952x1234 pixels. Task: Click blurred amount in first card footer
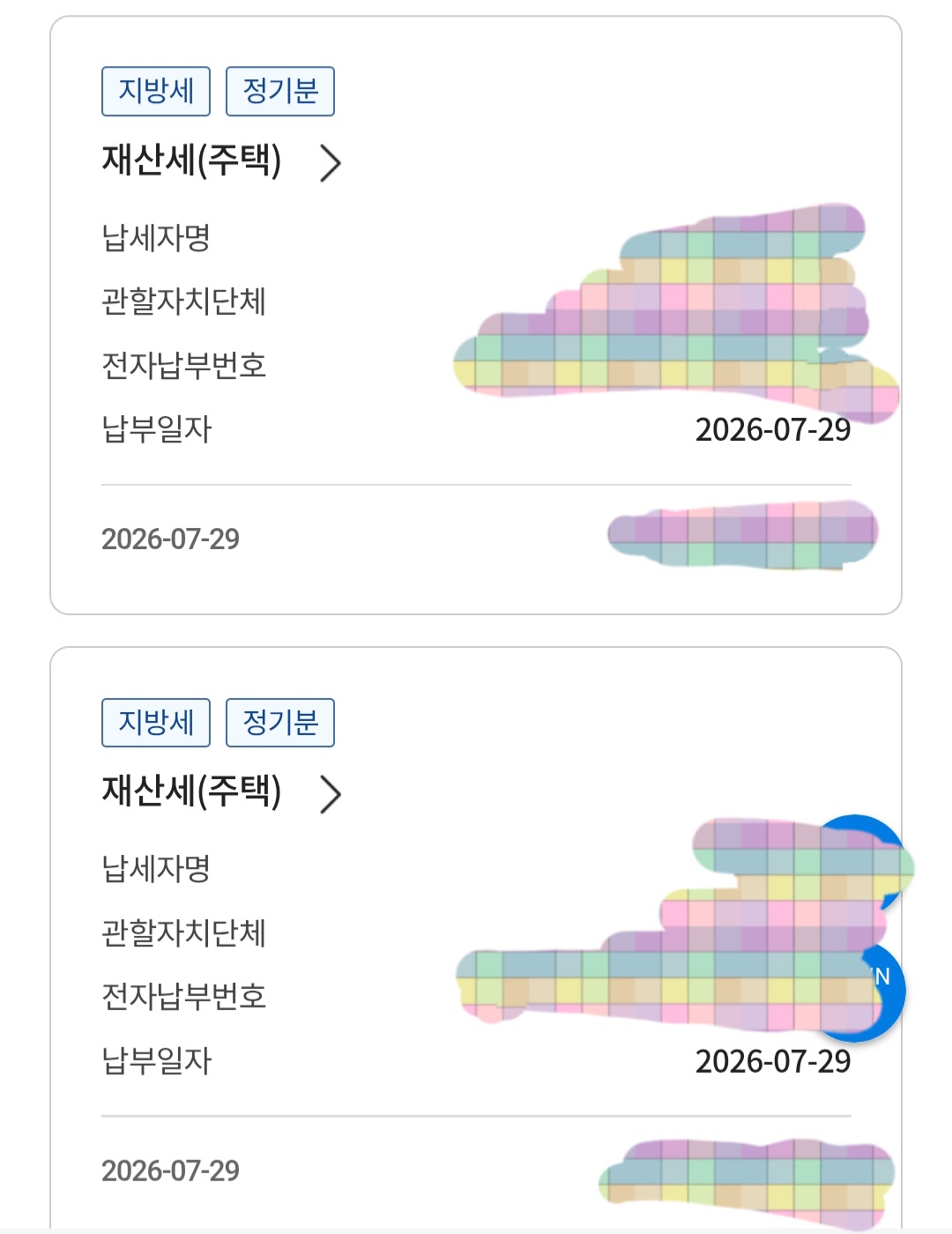(743, 535)
